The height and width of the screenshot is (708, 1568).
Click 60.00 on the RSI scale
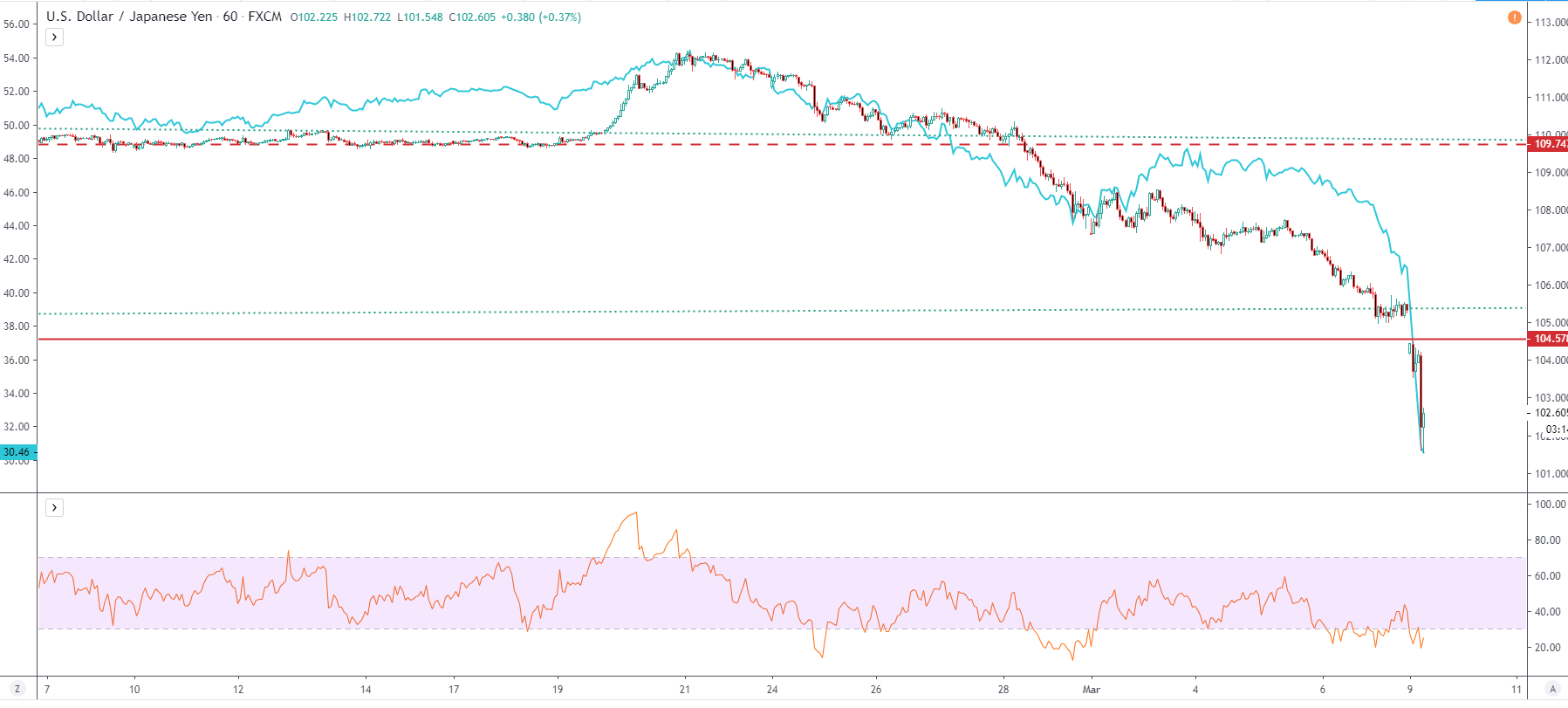1548,576
